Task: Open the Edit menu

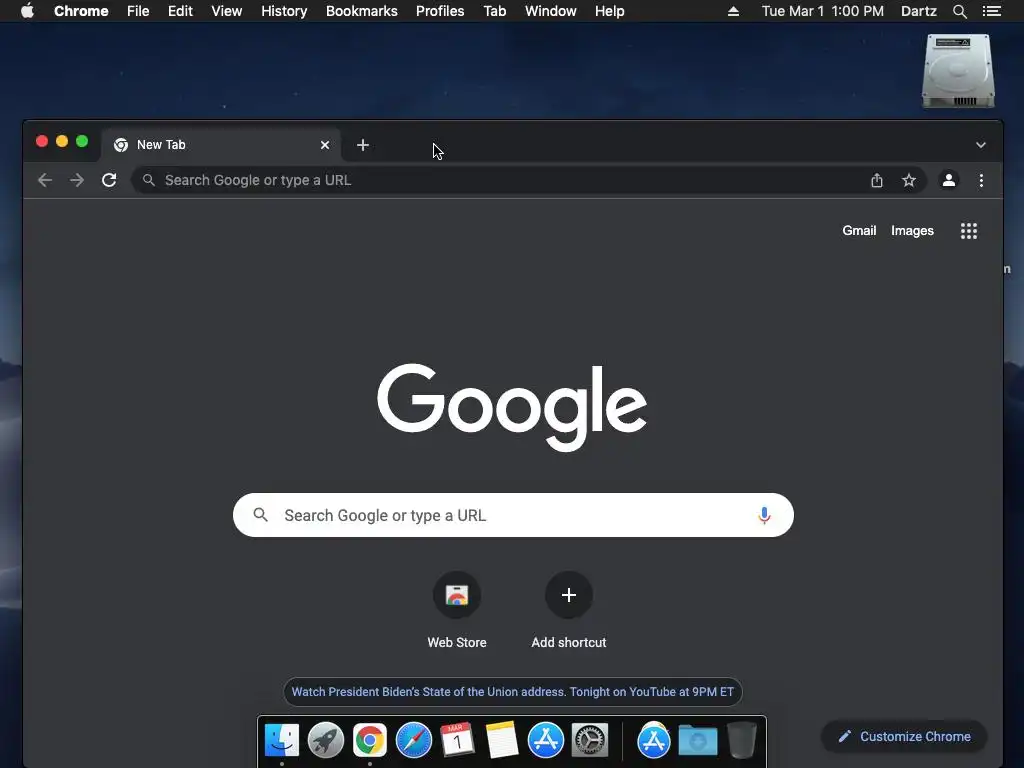Action: [180, 11]
